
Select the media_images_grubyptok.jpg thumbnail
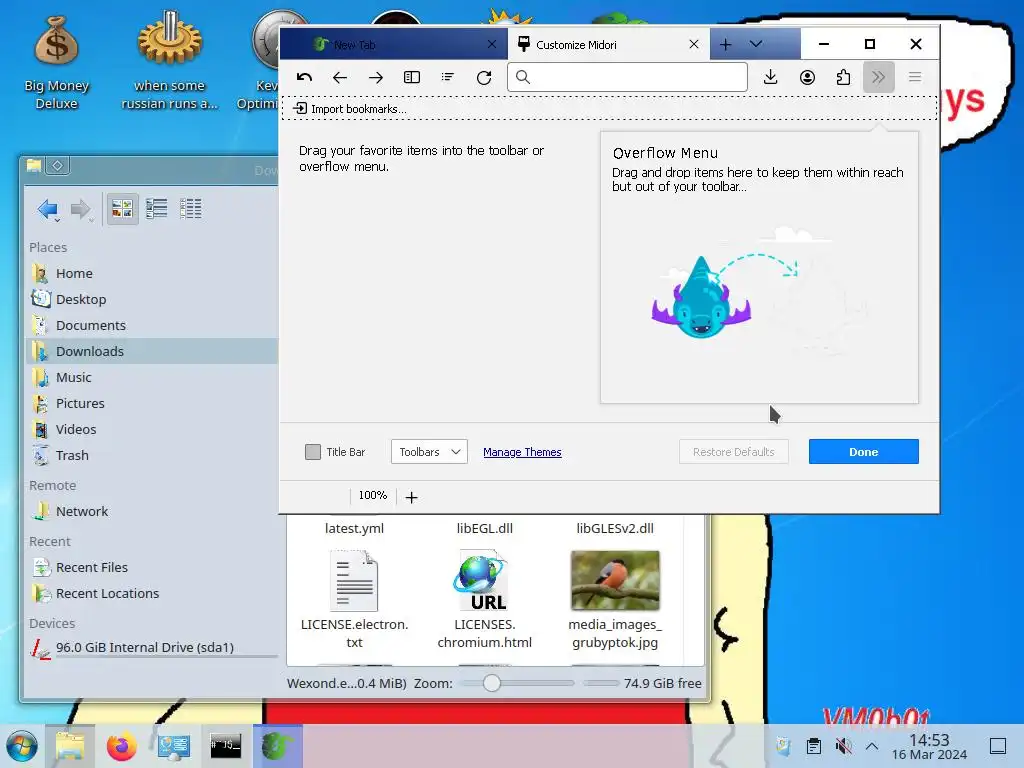coord(615,581)
